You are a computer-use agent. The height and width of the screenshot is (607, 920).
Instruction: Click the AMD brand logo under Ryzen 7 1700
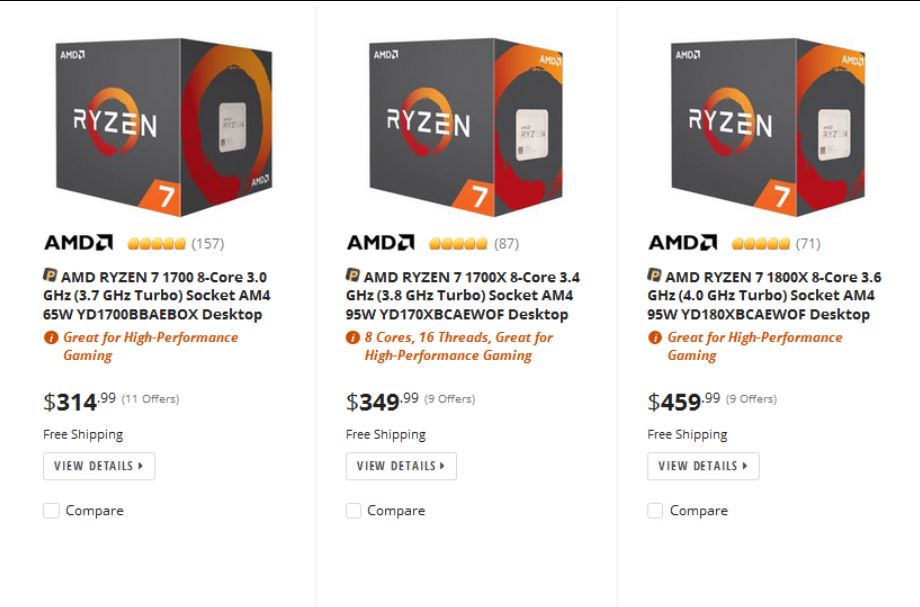pos(78,243)
